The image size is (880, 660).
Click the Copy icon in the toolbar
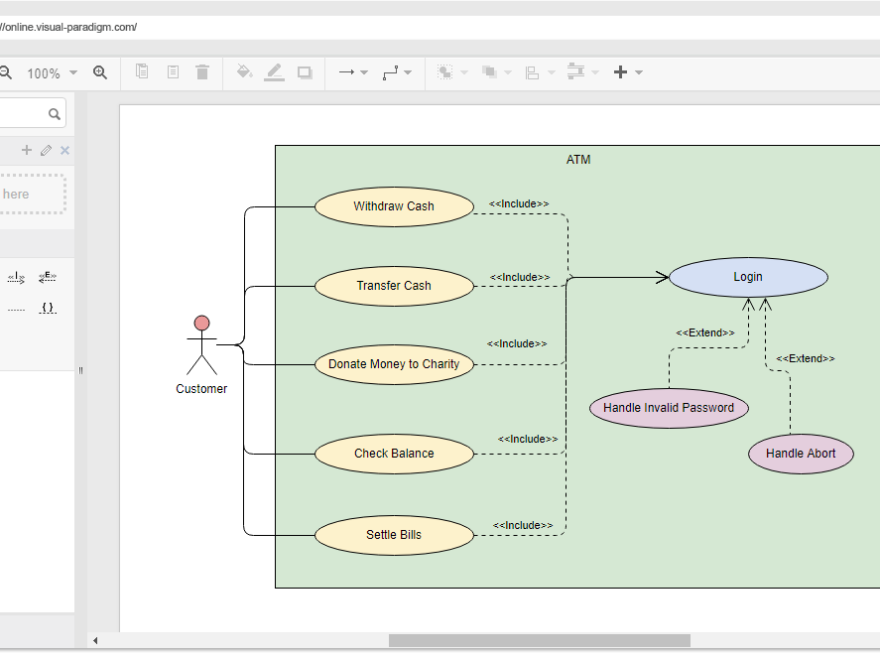141,72
